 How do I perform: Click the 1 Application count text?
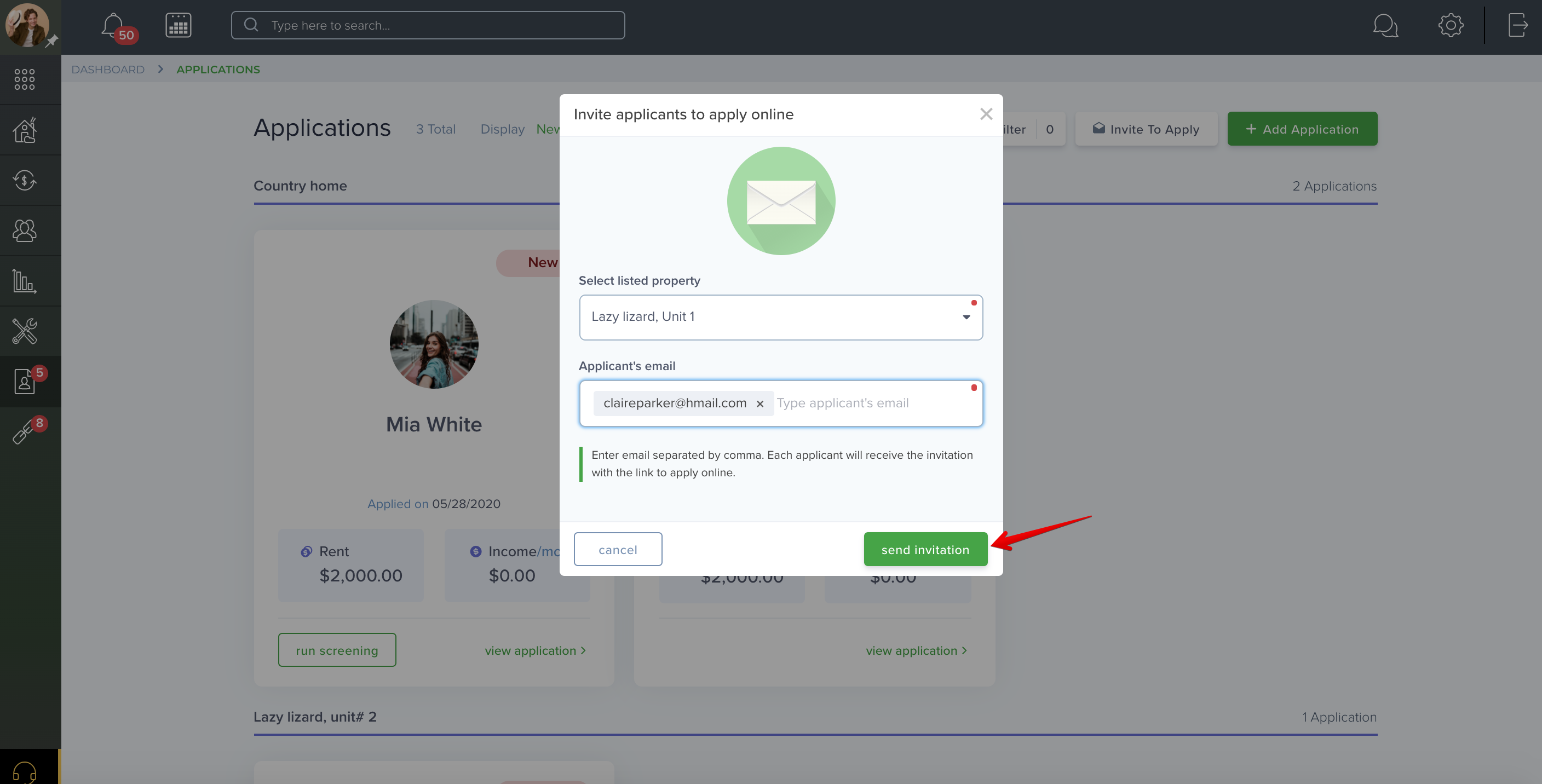(1339, 717)
